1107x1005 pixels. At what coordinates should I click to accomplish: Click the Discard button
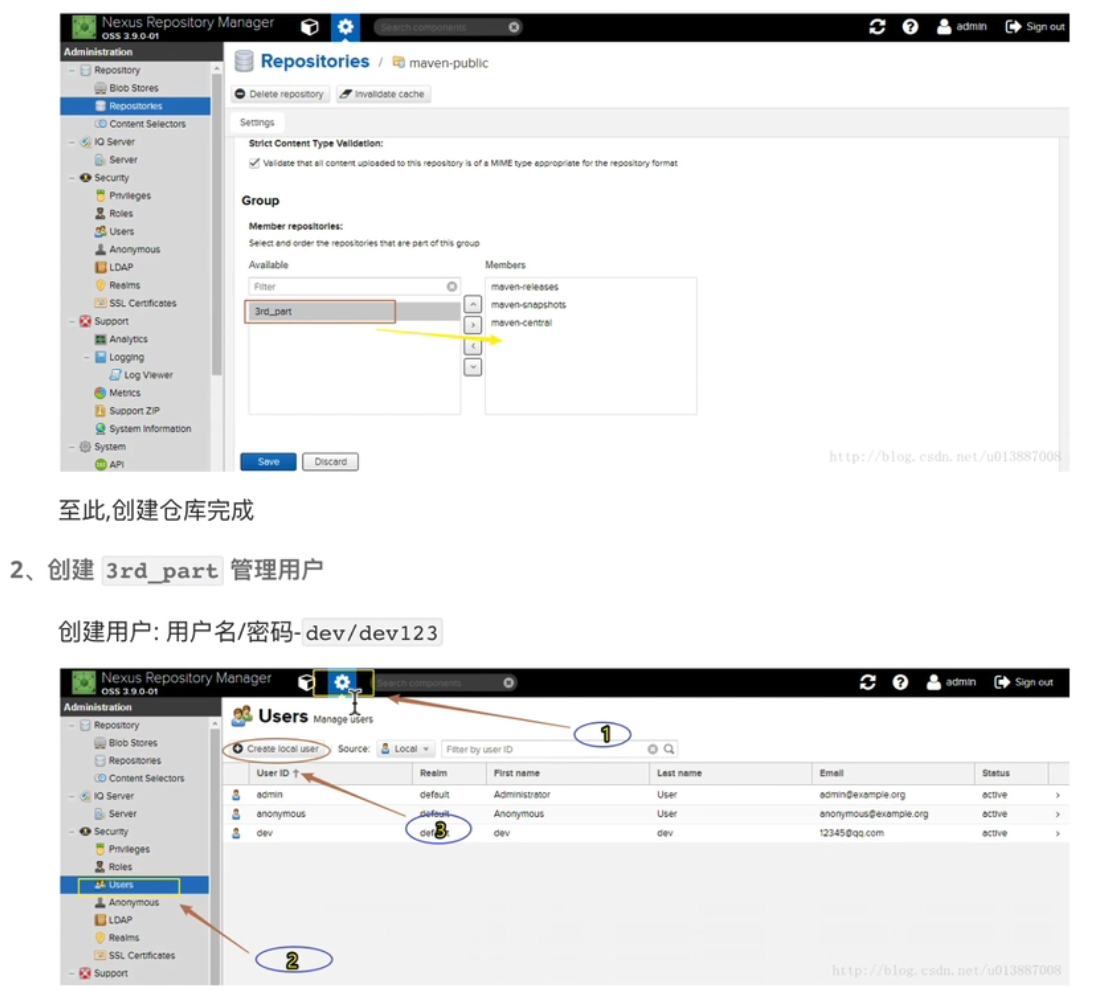point(330,462)
